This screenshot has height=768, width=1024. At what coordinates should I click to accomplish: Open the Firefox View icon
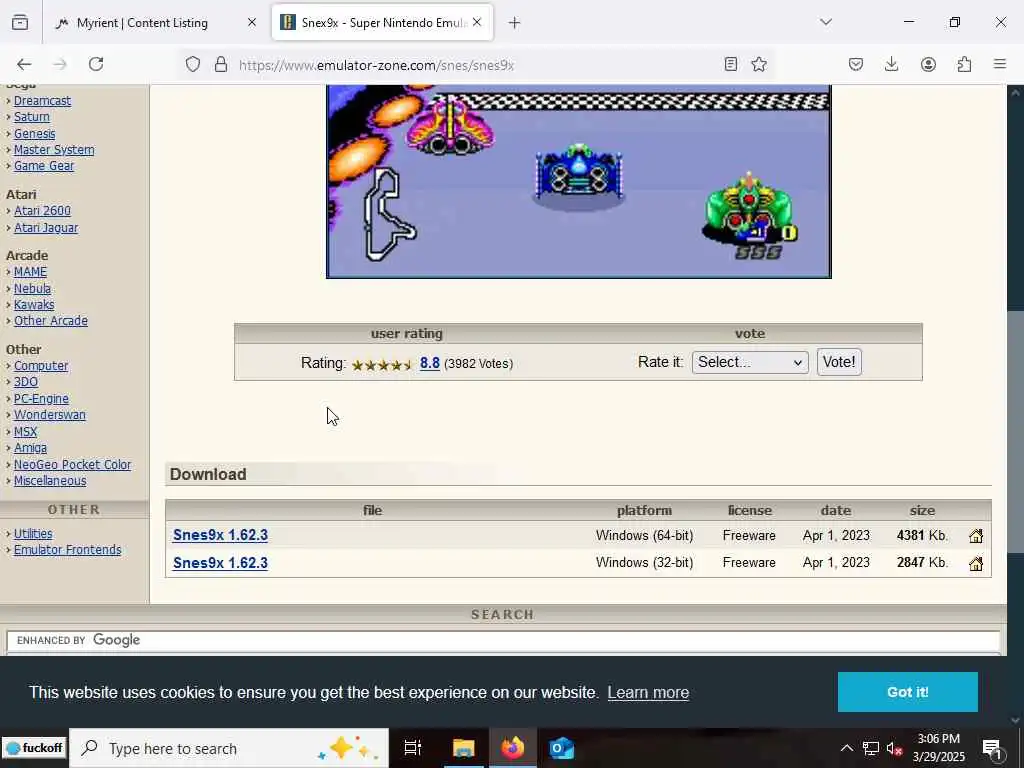(x=20, y=23)
